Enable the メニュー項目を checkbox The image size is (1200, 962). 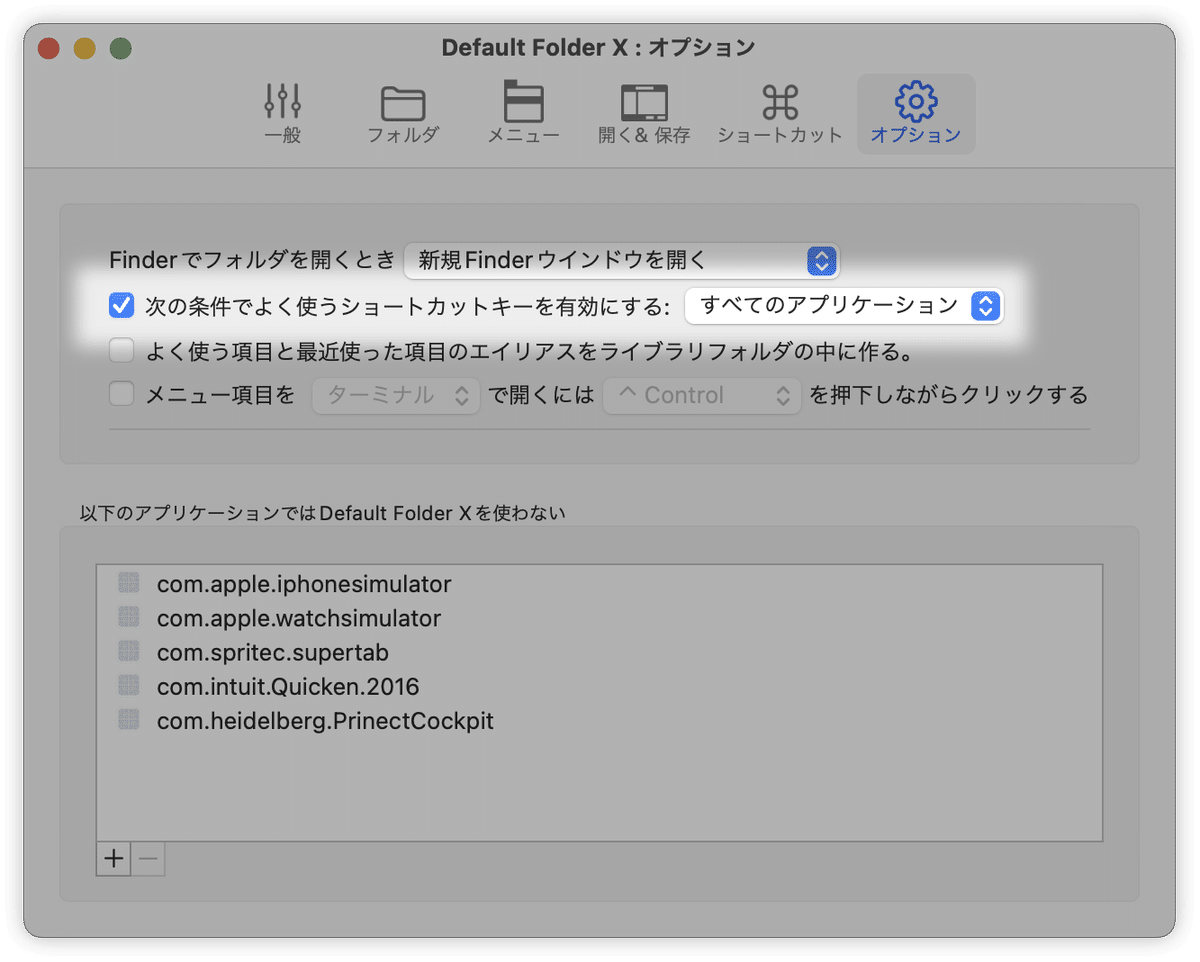coord(122,395)
